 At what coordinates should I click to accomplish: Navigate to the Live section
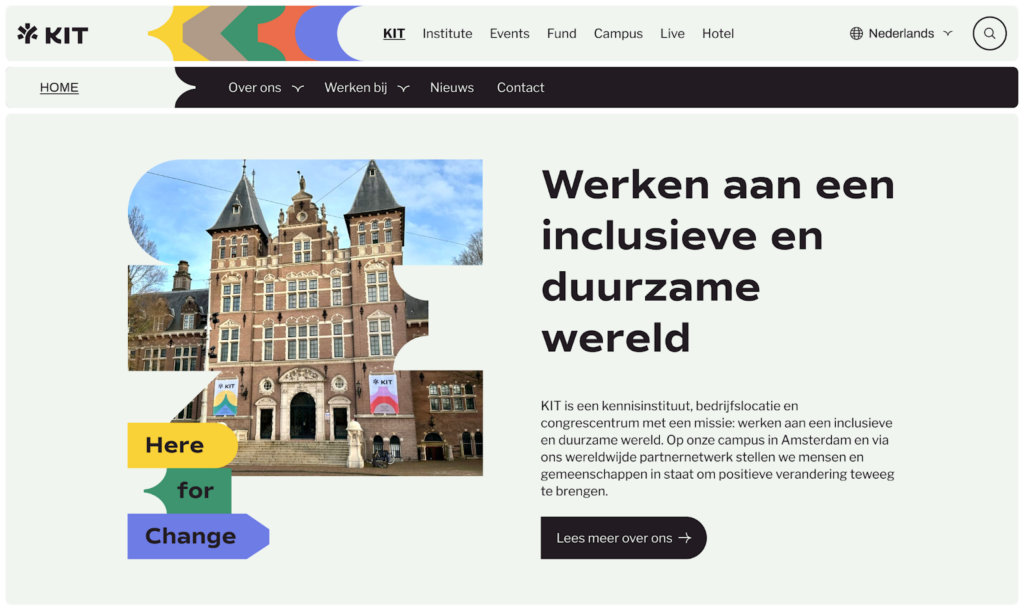tap(672, 33)
